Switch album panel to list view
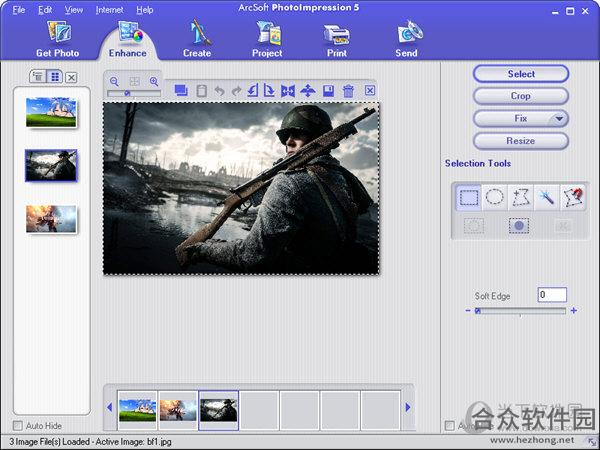 click(38, 77)
